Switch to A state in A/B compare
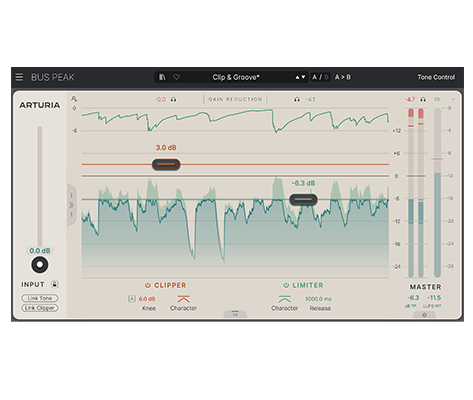The height and width of the screenshot is (400, 473). click(314, 77)
